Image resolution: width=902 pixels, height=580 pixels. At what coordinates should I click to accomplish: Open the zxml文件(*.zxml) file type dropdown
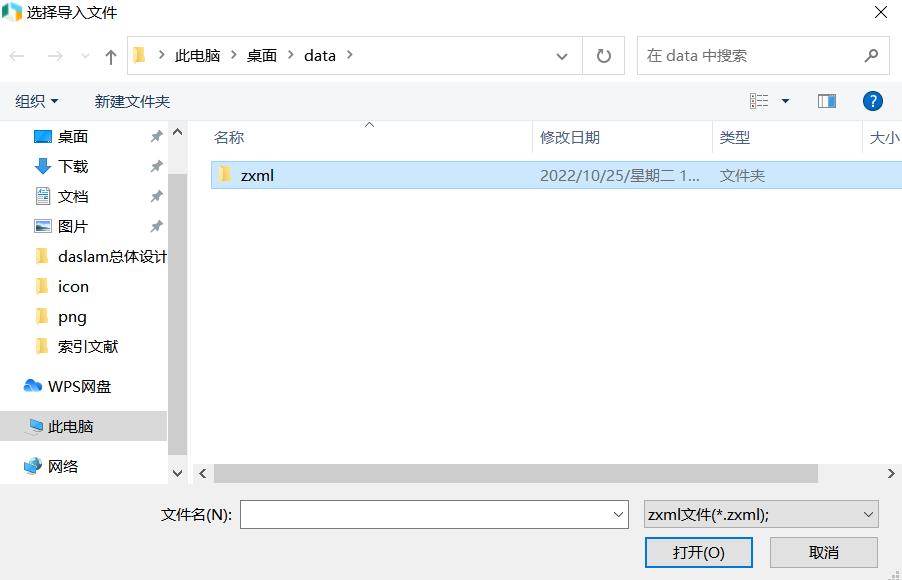(x=761, y=514)
